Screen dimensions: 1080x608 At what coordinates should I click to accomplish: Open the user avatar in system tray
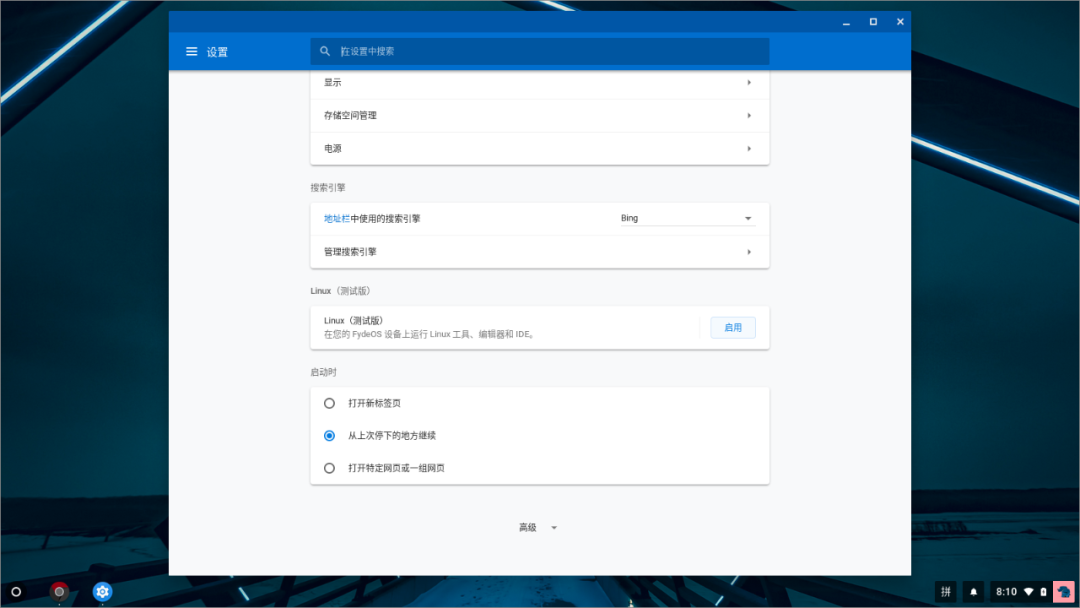pyautogui.click(x=1064, y=591)
